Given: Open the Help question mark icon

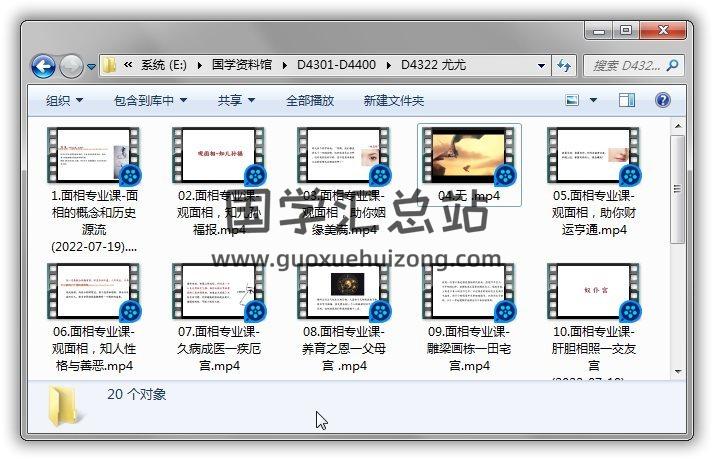Looking at the screenshot, I should [x=662, y=100].
